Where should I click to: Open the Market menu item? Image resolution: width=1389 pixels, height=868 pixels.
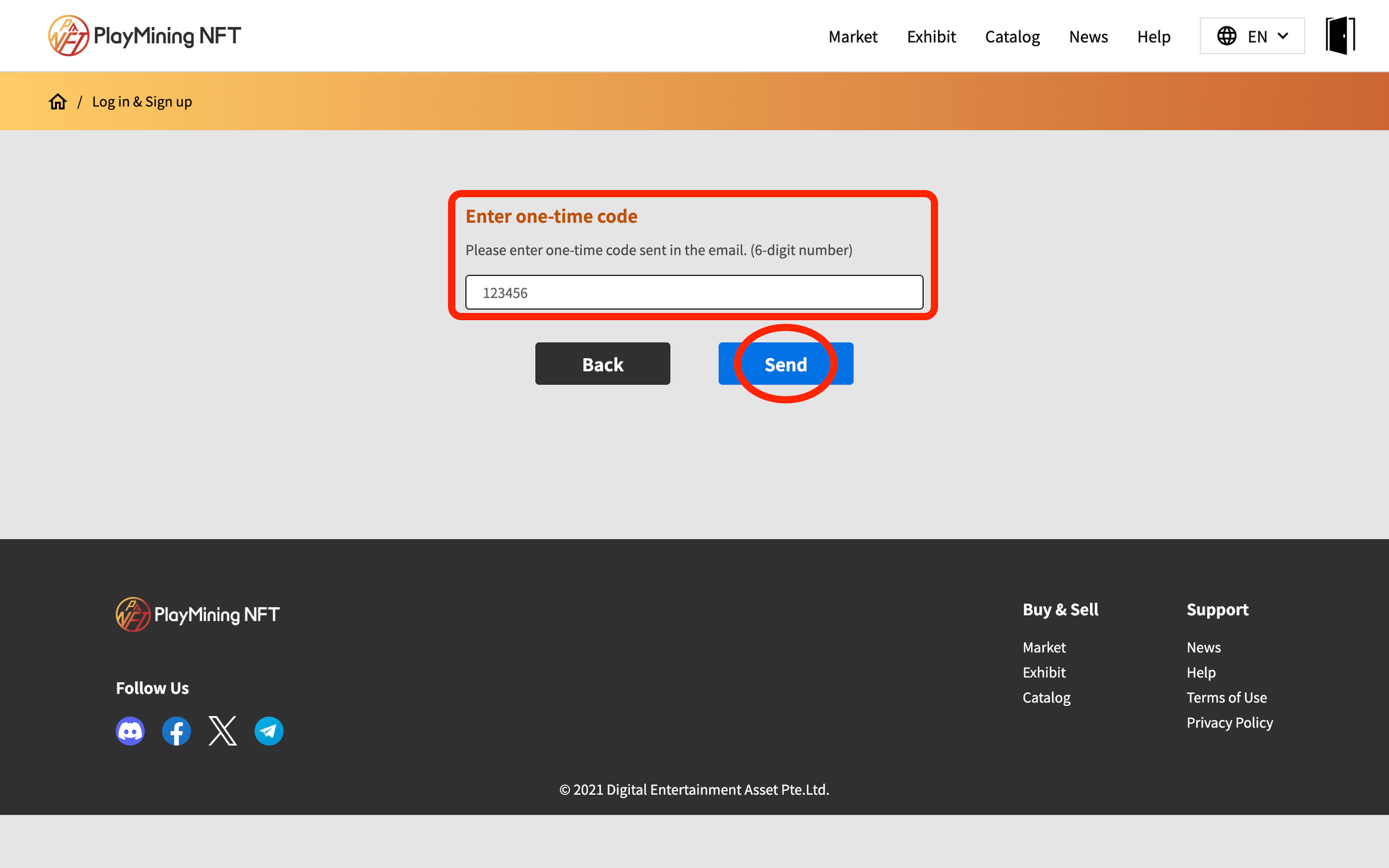[853, 37]
